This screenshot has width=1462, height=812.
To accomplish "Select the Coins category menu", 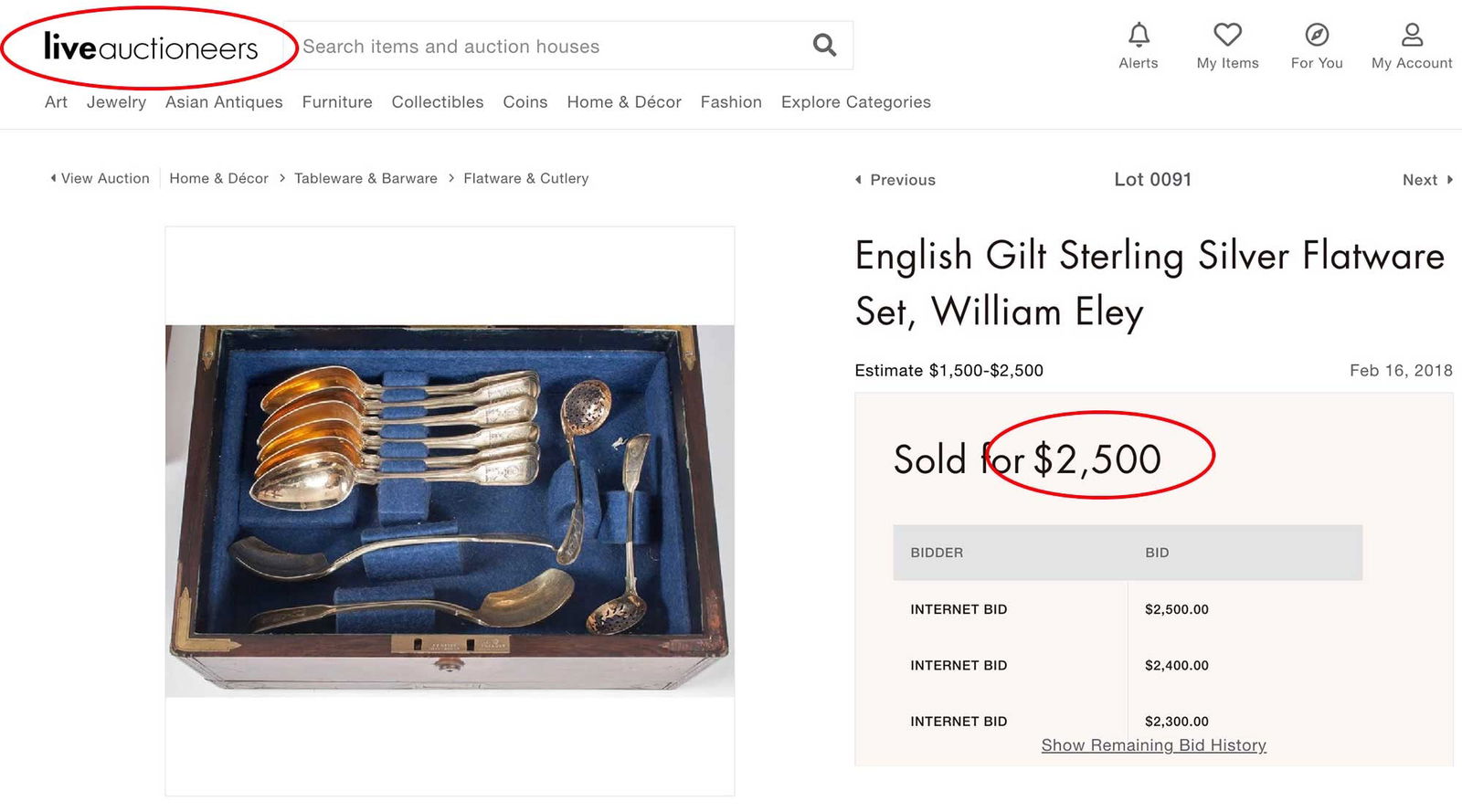I will click(524, 101).
